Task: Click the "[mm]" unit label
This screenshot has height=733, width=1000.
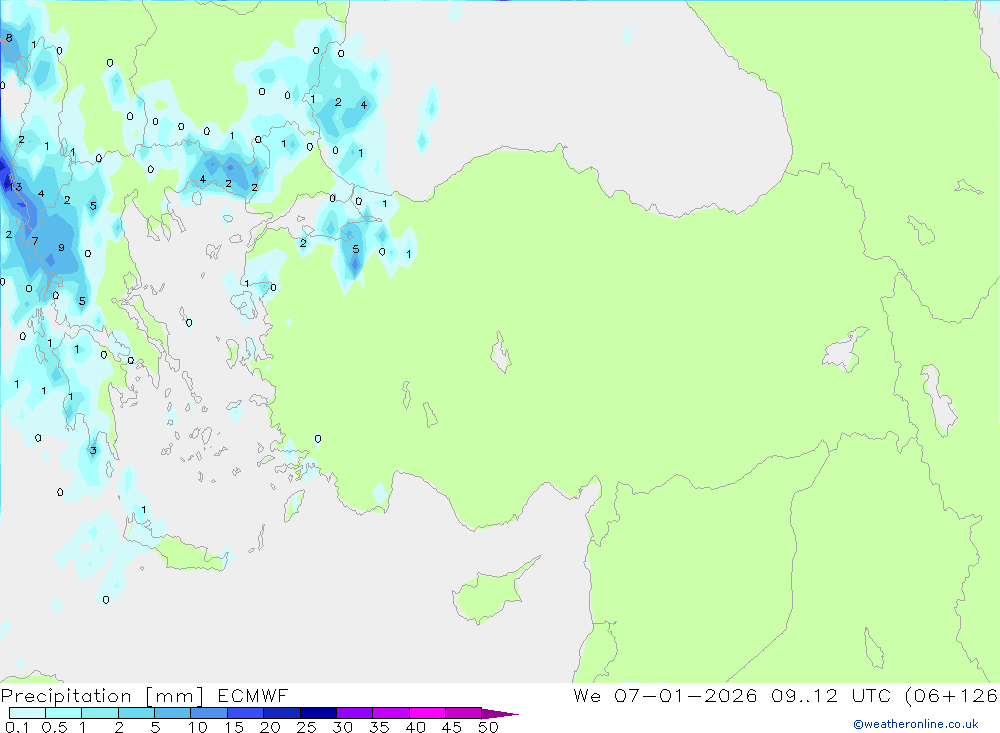Action: [x=175, y=696]
